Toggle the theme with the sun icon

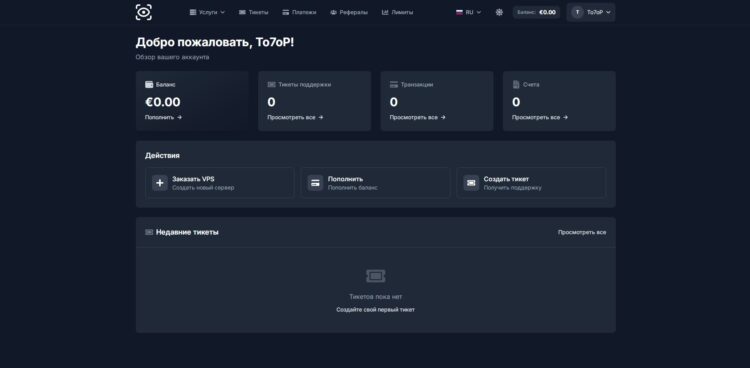(499, 12)
